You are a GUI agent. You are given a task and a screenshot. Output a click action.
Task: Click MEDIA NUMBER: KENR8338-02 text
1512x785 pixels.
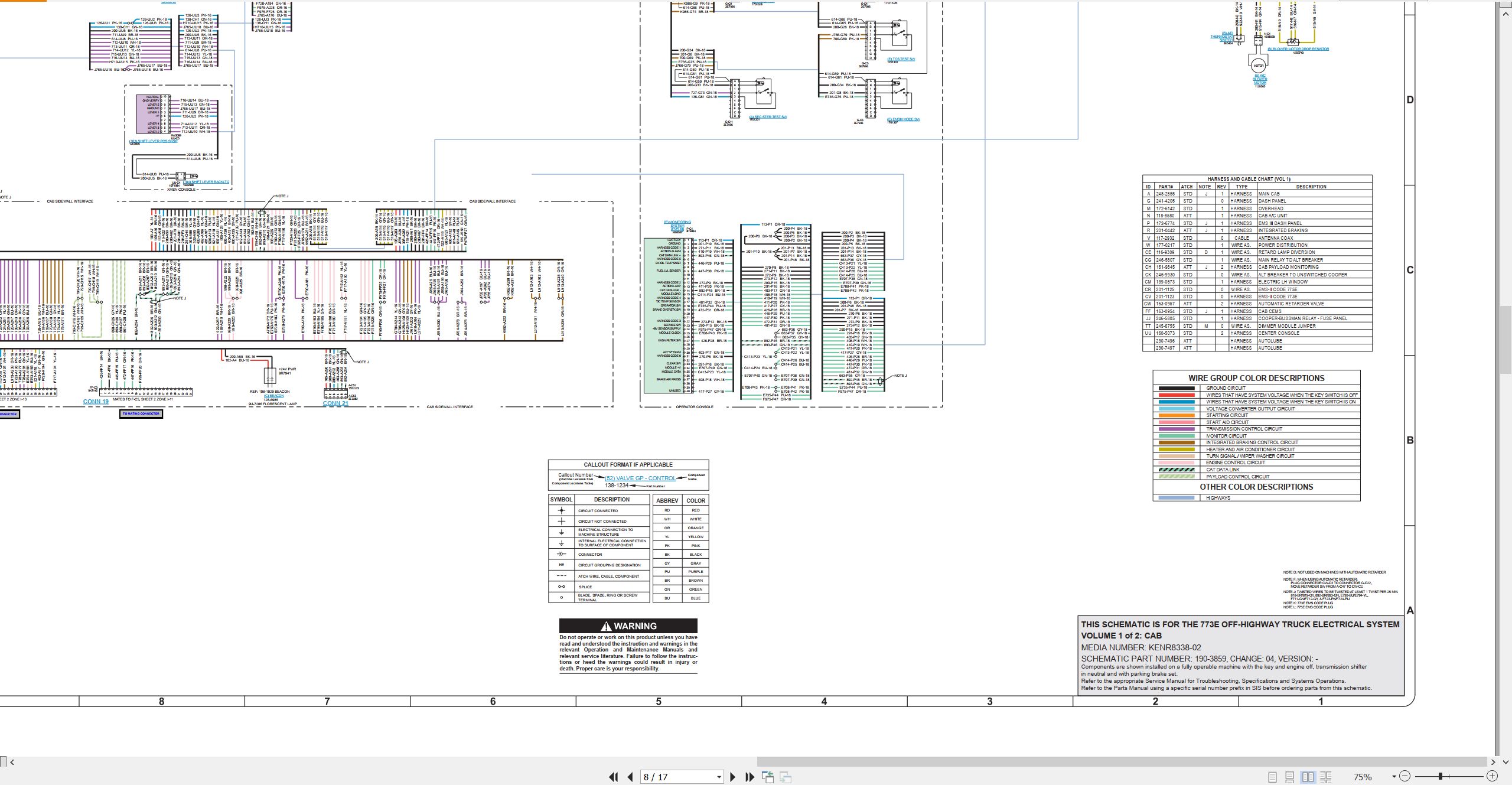coord(1141,647)
